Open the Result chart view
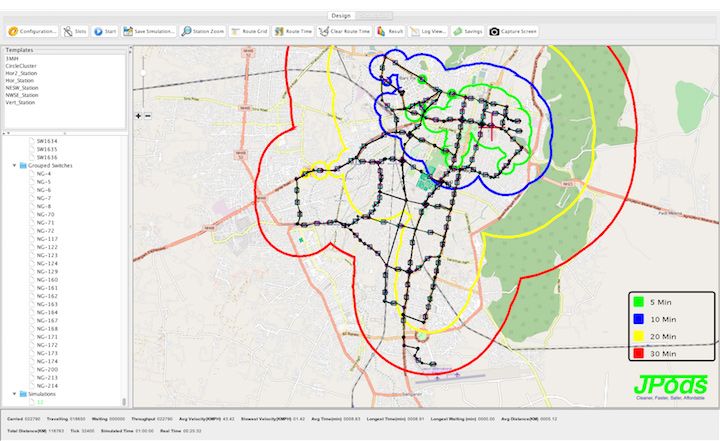Screen dimensions: 720x441 (x=391, y=31)
